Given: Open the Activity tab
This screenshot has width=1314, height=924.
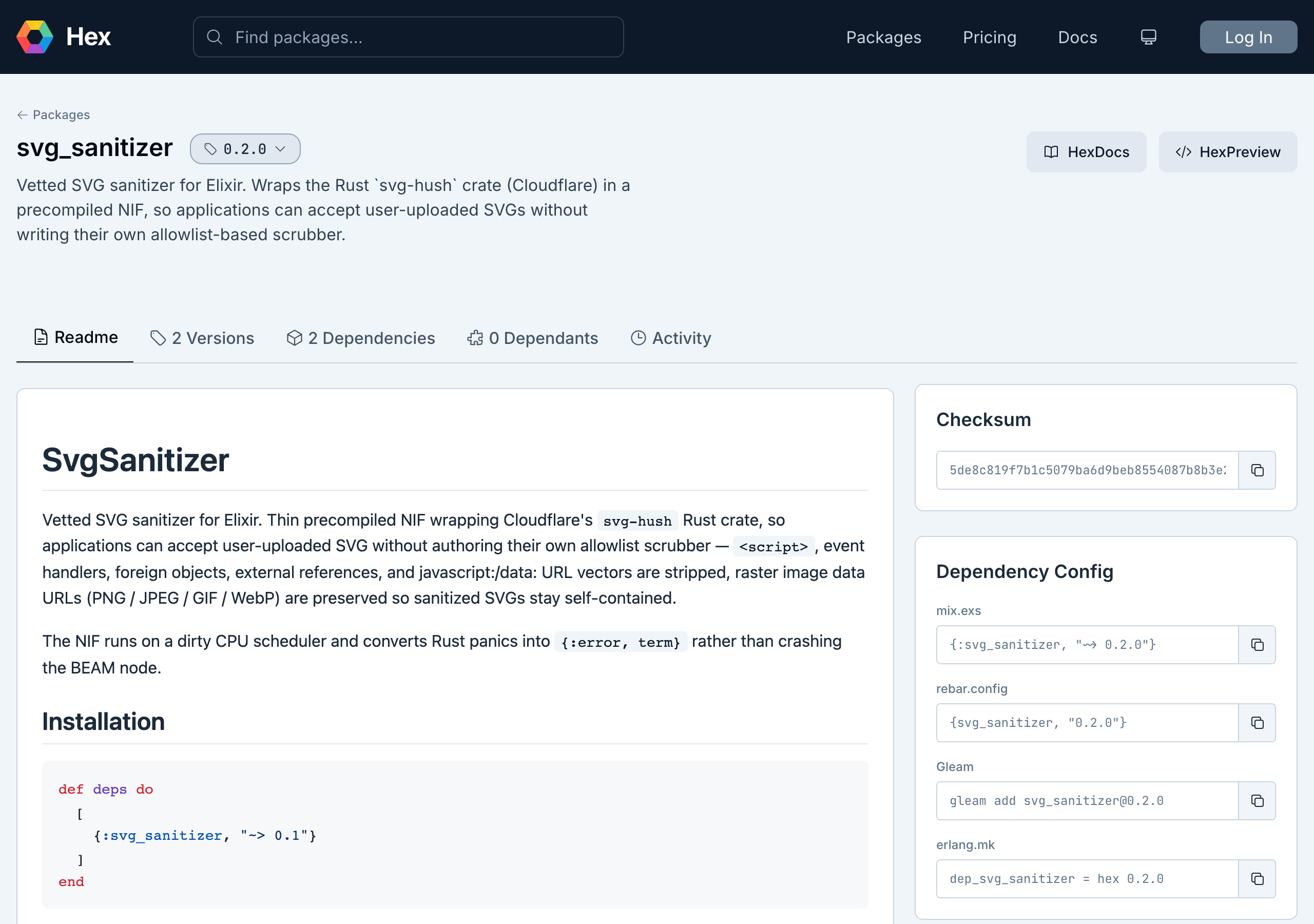Looking at the screenshot, I should (x=671, y=338).
